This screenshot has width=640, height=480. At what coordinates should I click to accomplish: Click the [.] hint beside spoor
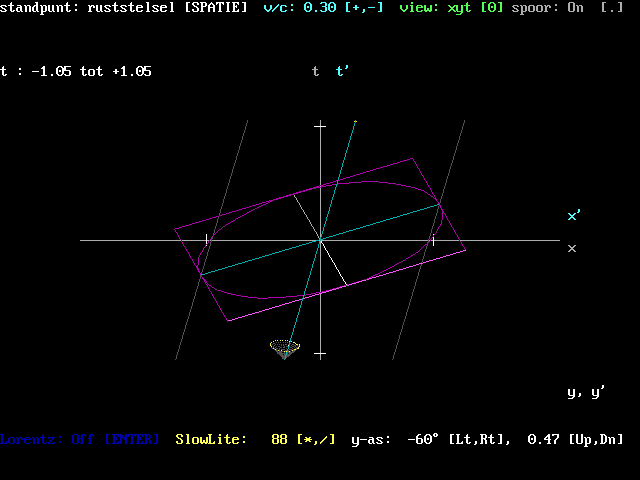click(611, 8)
